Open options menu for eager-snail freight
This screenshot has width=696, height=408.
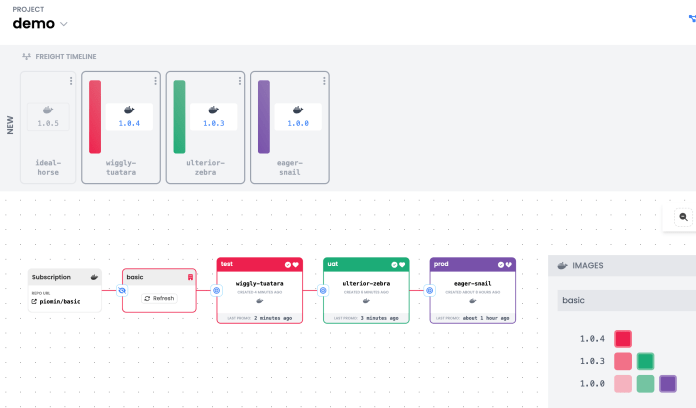(x=324, y=81)
